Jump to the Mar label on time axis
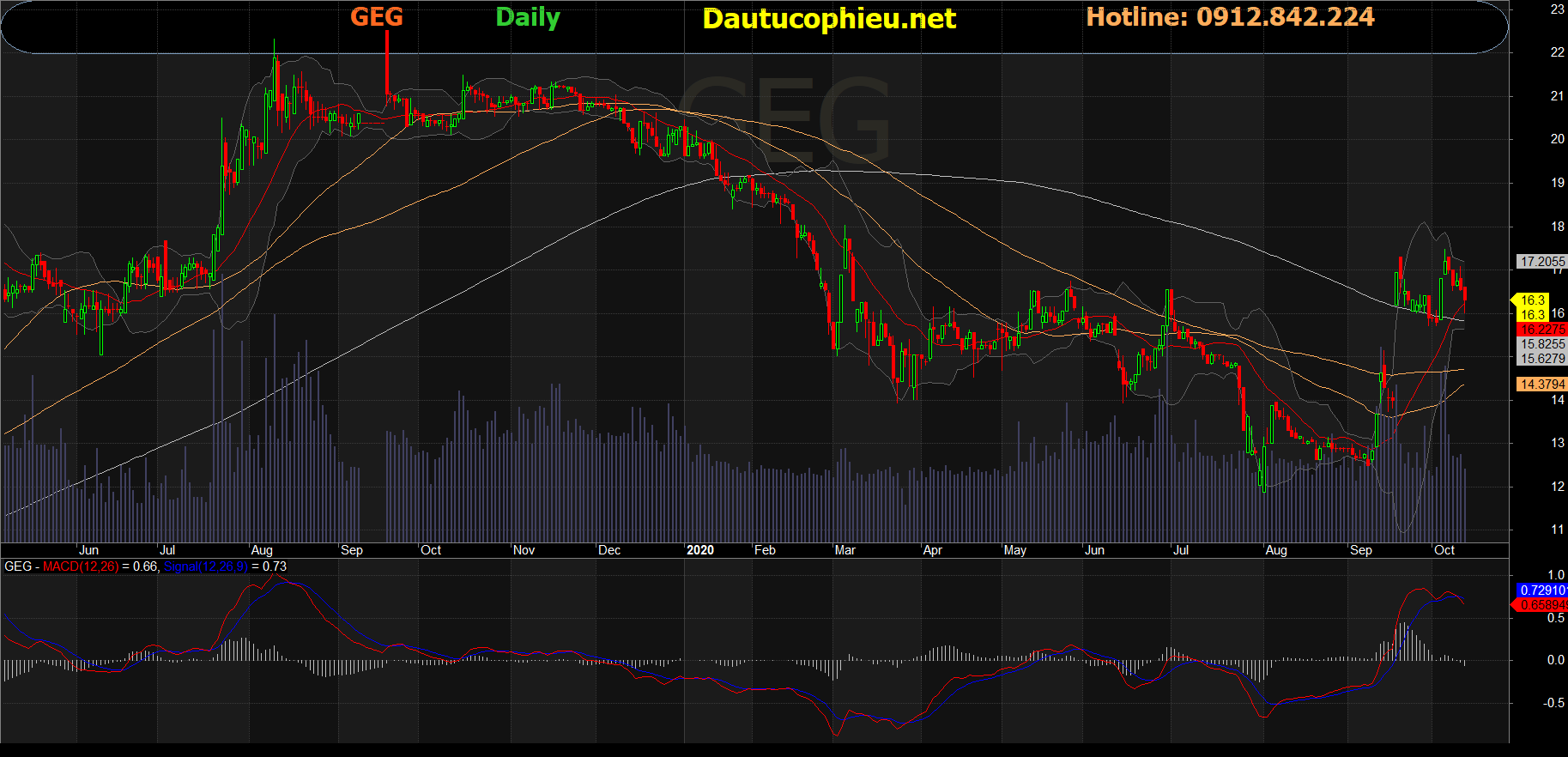Screen dimensions: 1568x757 click(x=845, y=550)
